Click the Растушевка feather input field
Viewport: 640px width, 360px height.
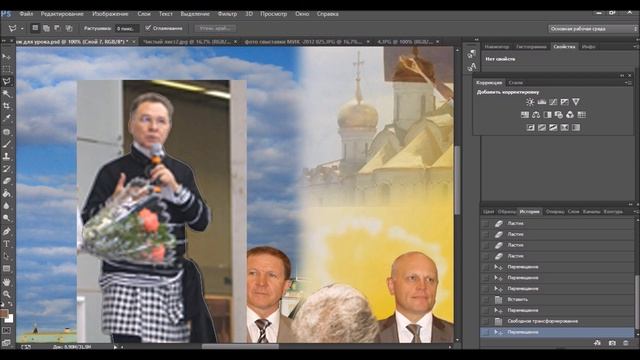click(127, 29)
